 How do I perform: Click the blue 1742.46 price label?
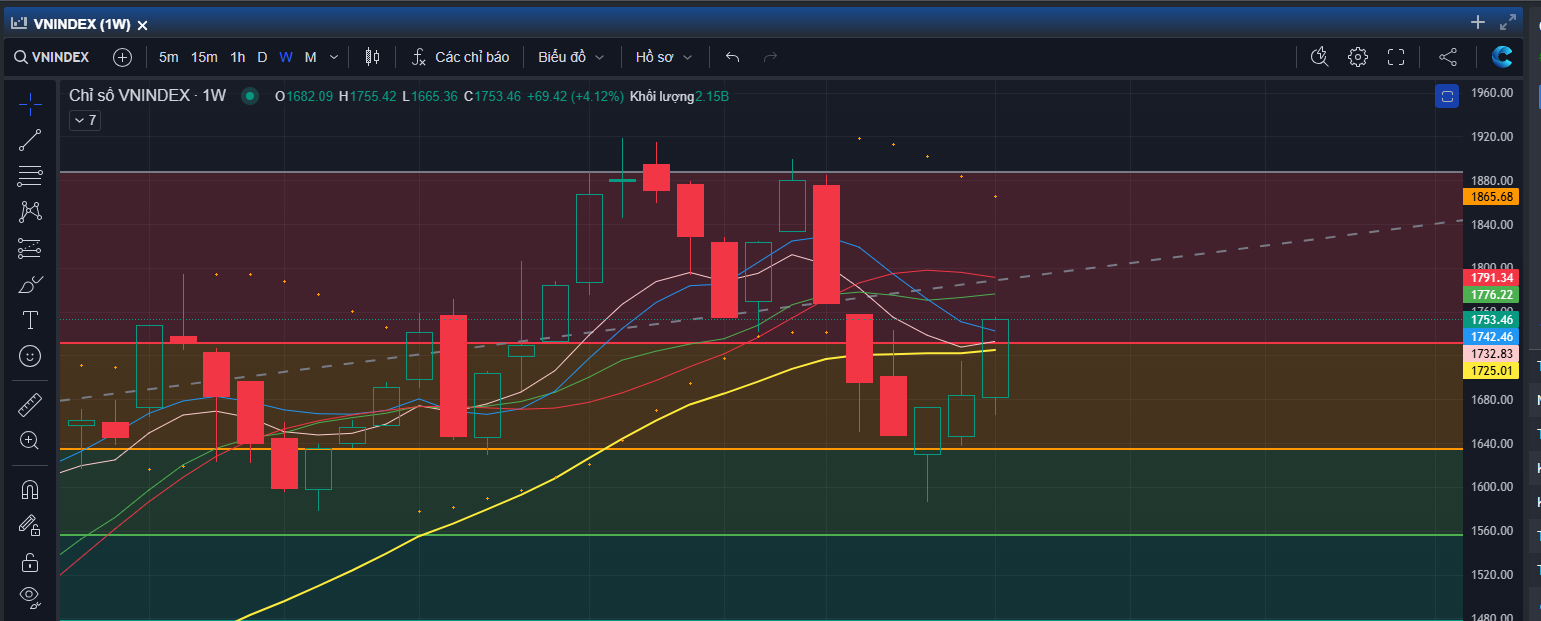(1490, 337)
